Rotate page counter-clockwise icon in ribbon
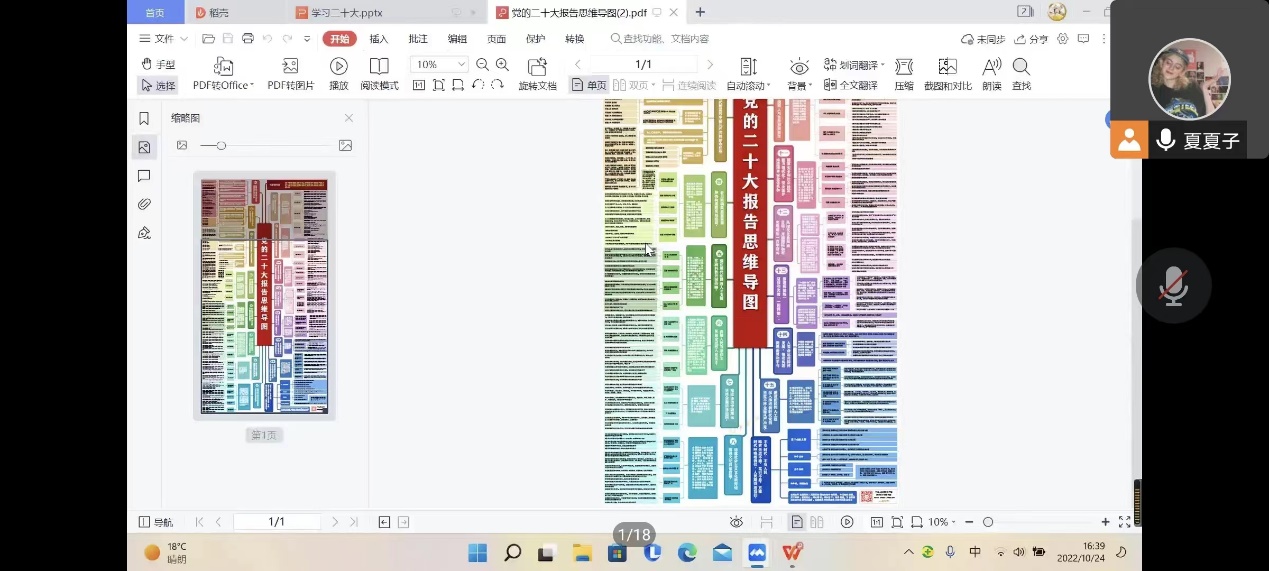The height and width of the screenshot is (571, 1269). coord(478,85)
